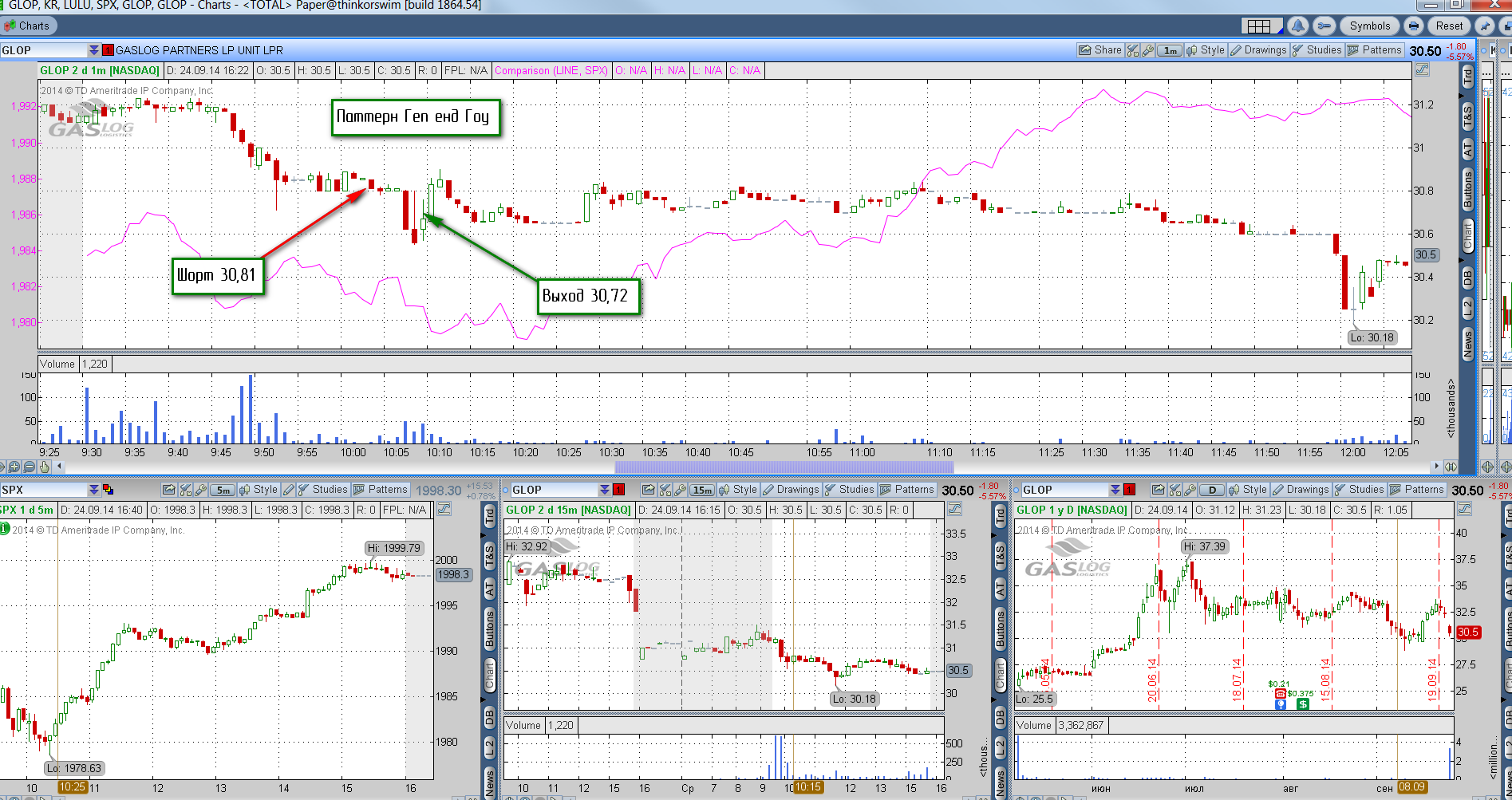Click the left scroll arrow under main chart
Screen dimensions: 1512x800
(x=61, y=467)
